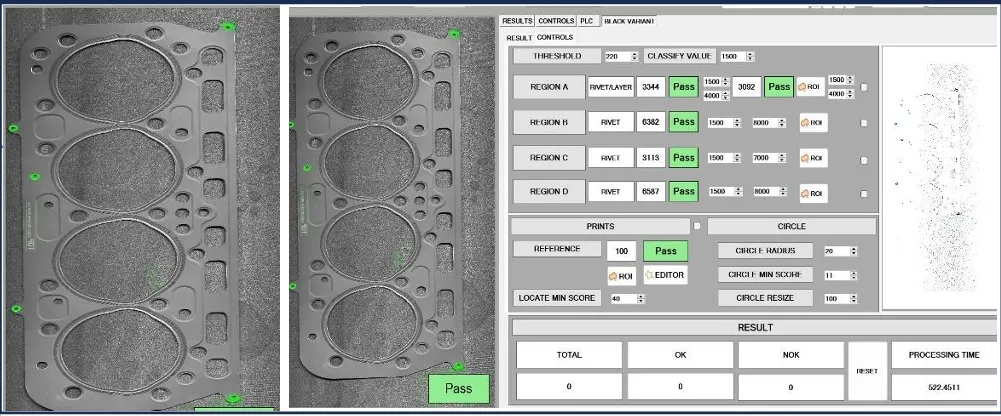Open the top-level RESULTS tab
The width and height of the screenshot is (1001, 416).
coord(517,20)
